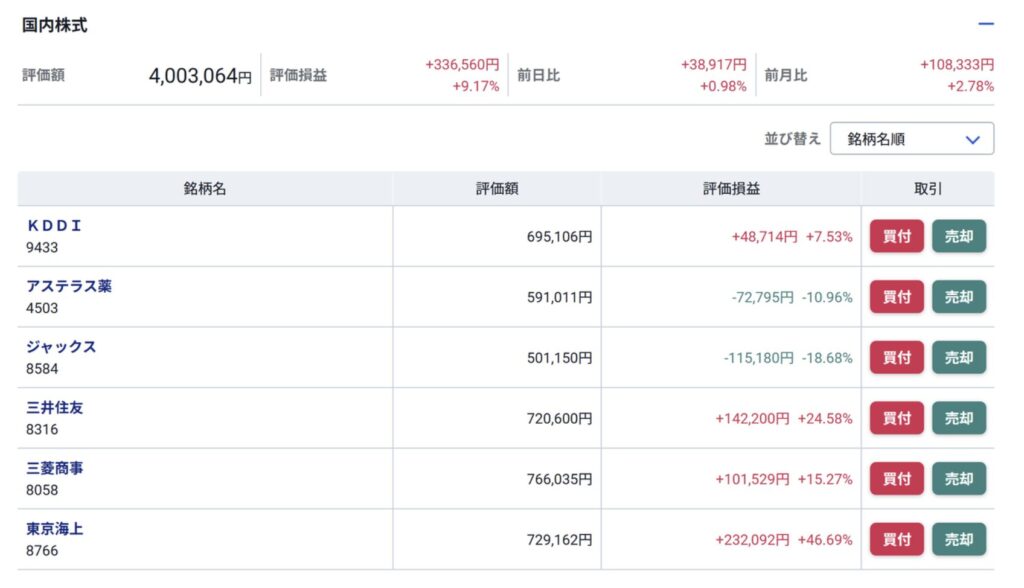Screen dimensions: 1024x588
Task: Collapse the 国内株式 section with the minus icon
Action: click(x=985, y=24)
